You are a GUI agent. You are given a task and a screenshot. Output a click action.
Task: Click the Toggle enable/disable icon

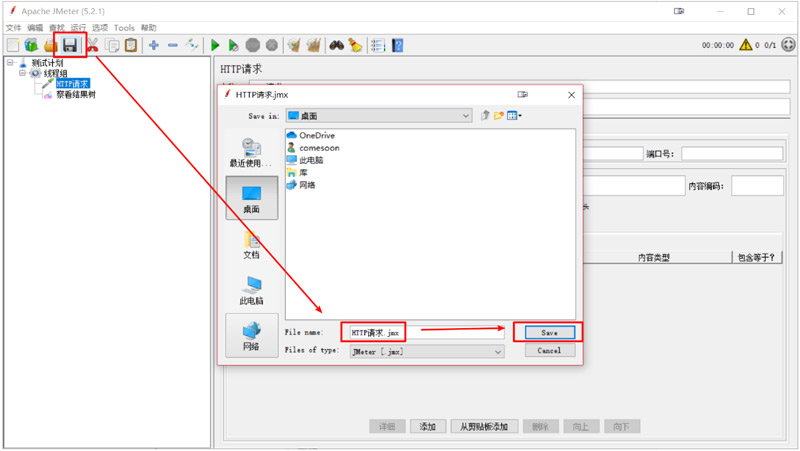click(x=192, y=45)
